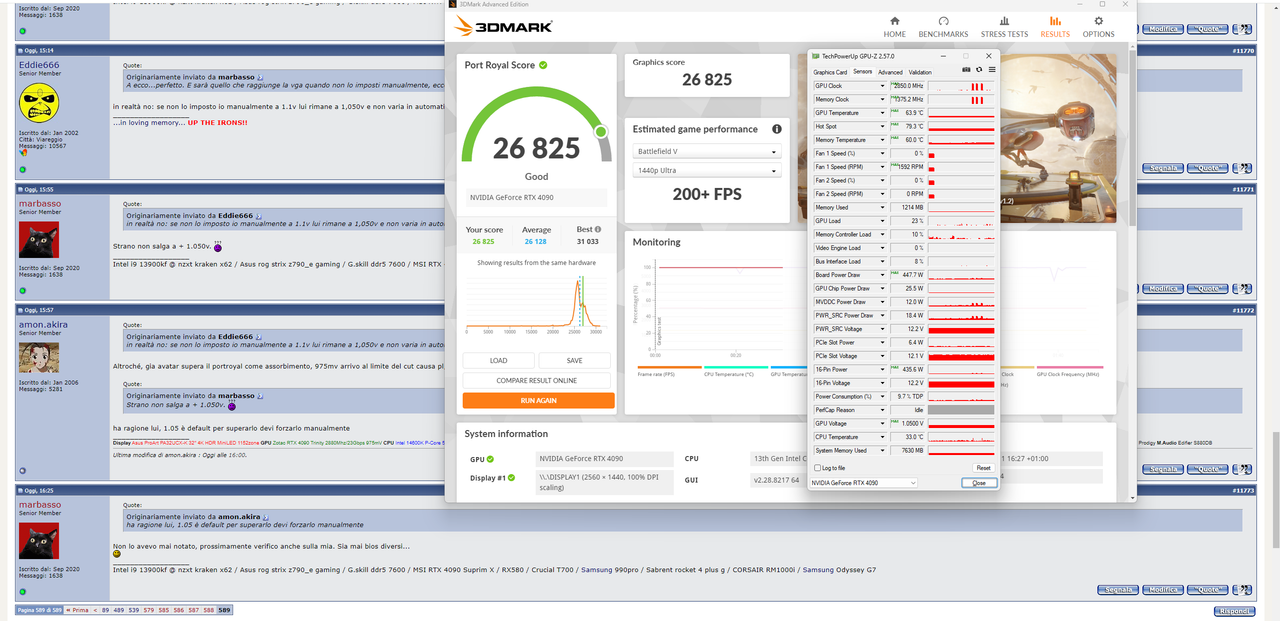
Task: Open GPU-Z hamburger menu icon
Action: (992, 70)
